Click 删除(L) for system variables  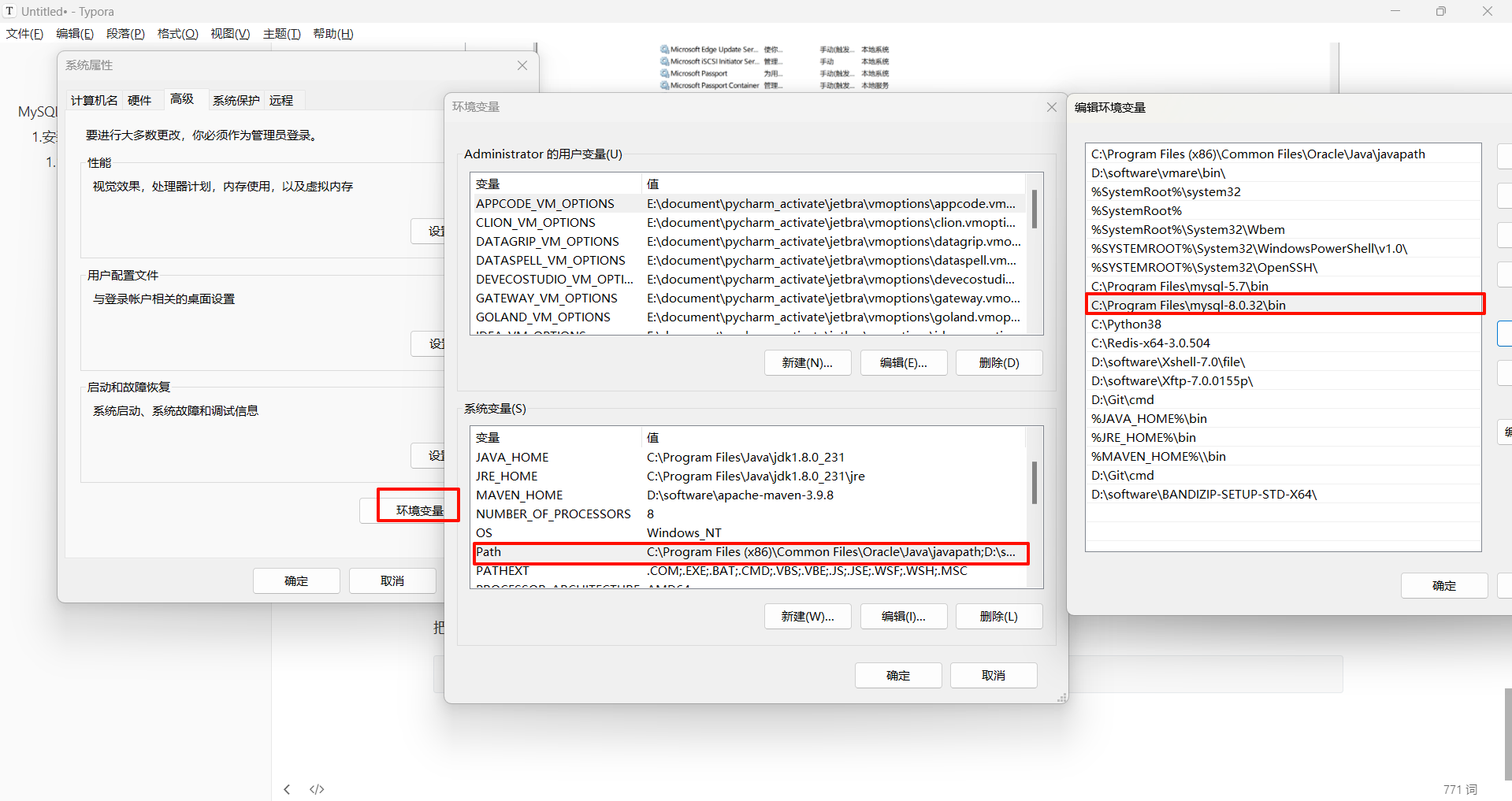click(x=999, y=617)
